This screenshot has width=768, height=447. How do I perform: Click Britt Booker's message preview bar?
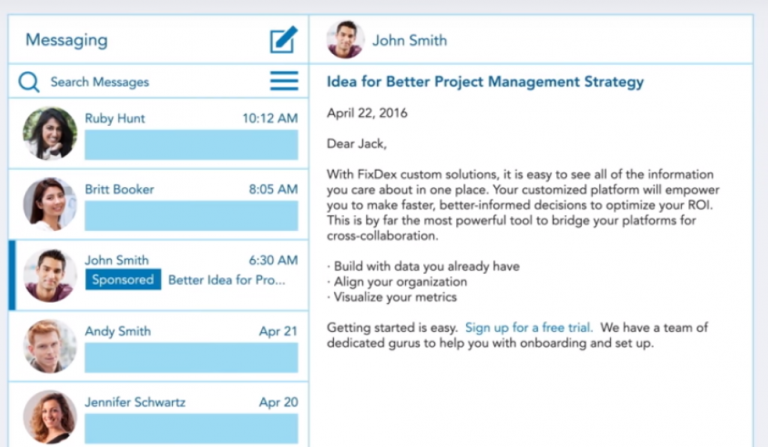click(191, 215)
